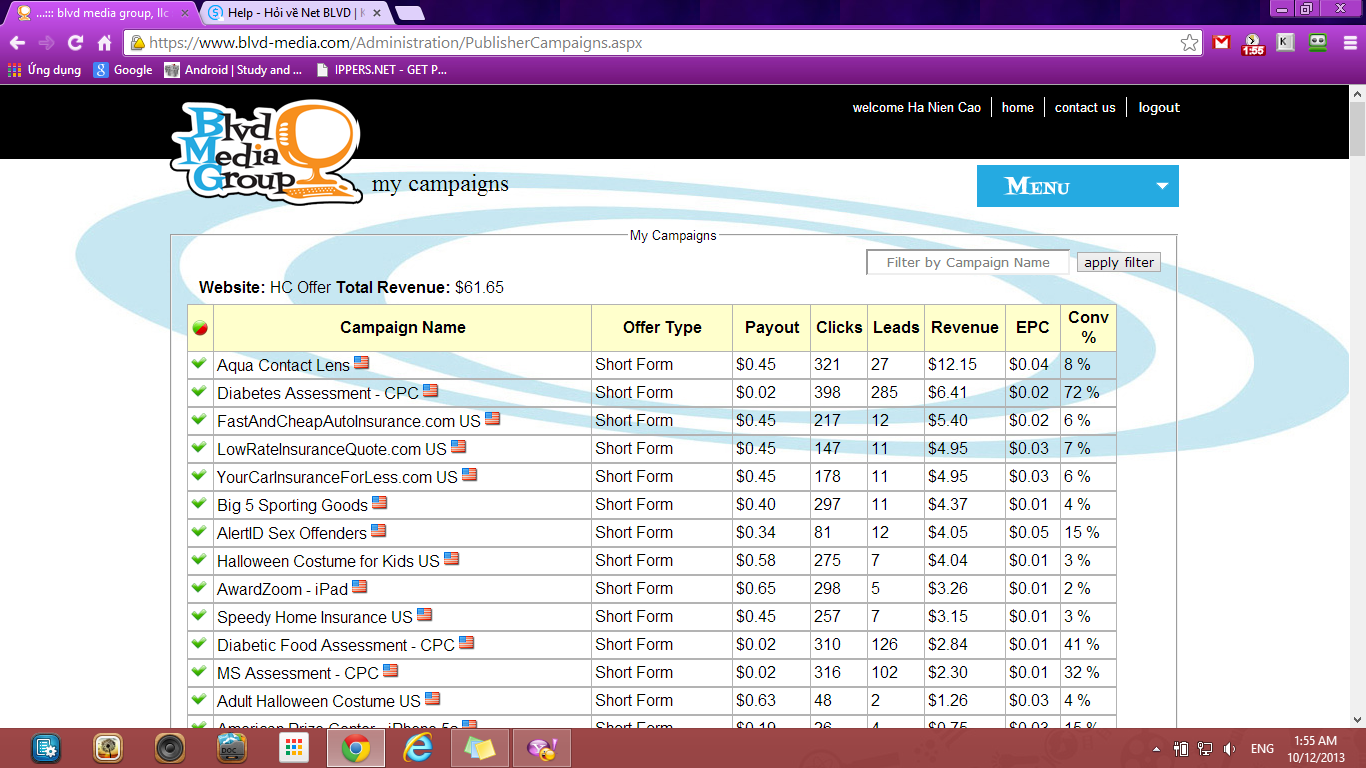
Task: Go back with the browser back arrow
Action: click(17, 43)
